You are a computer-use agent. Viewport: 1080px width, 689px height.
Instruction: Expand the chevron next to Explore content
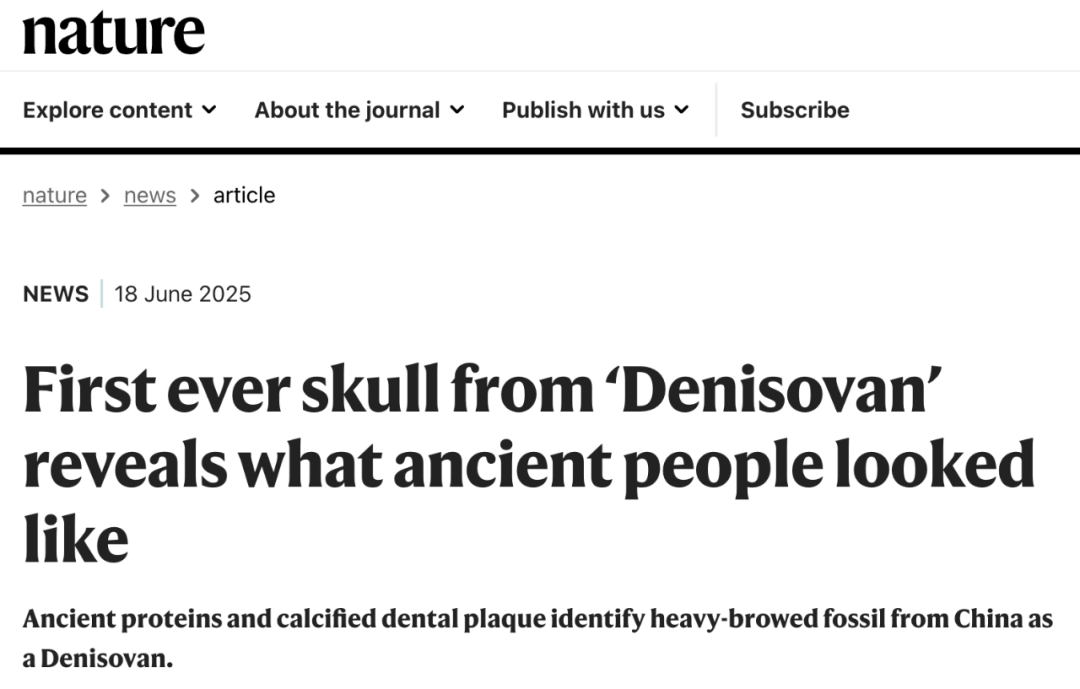[209, 110]
